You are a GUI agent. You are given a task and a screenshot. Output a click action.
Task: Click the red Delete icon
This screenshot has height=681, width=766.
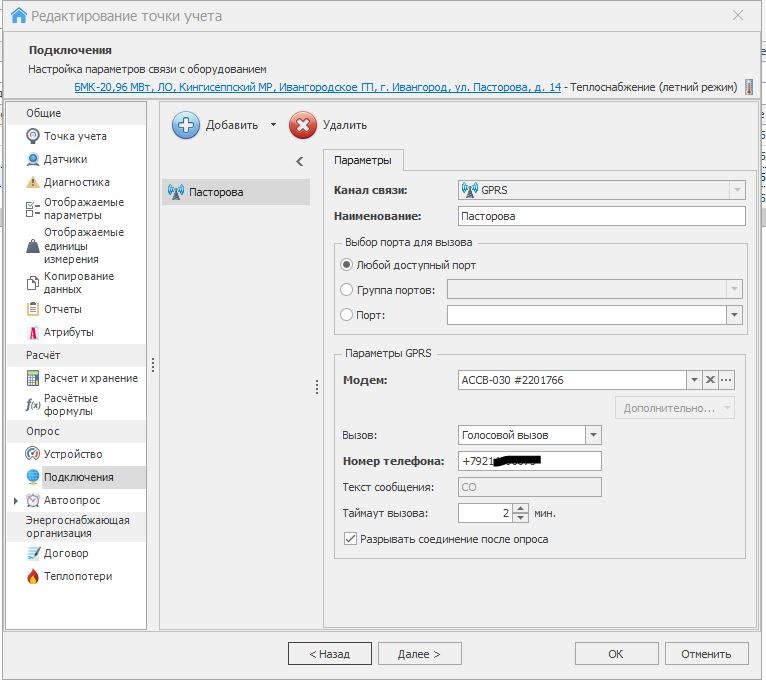tap(303, 125)
